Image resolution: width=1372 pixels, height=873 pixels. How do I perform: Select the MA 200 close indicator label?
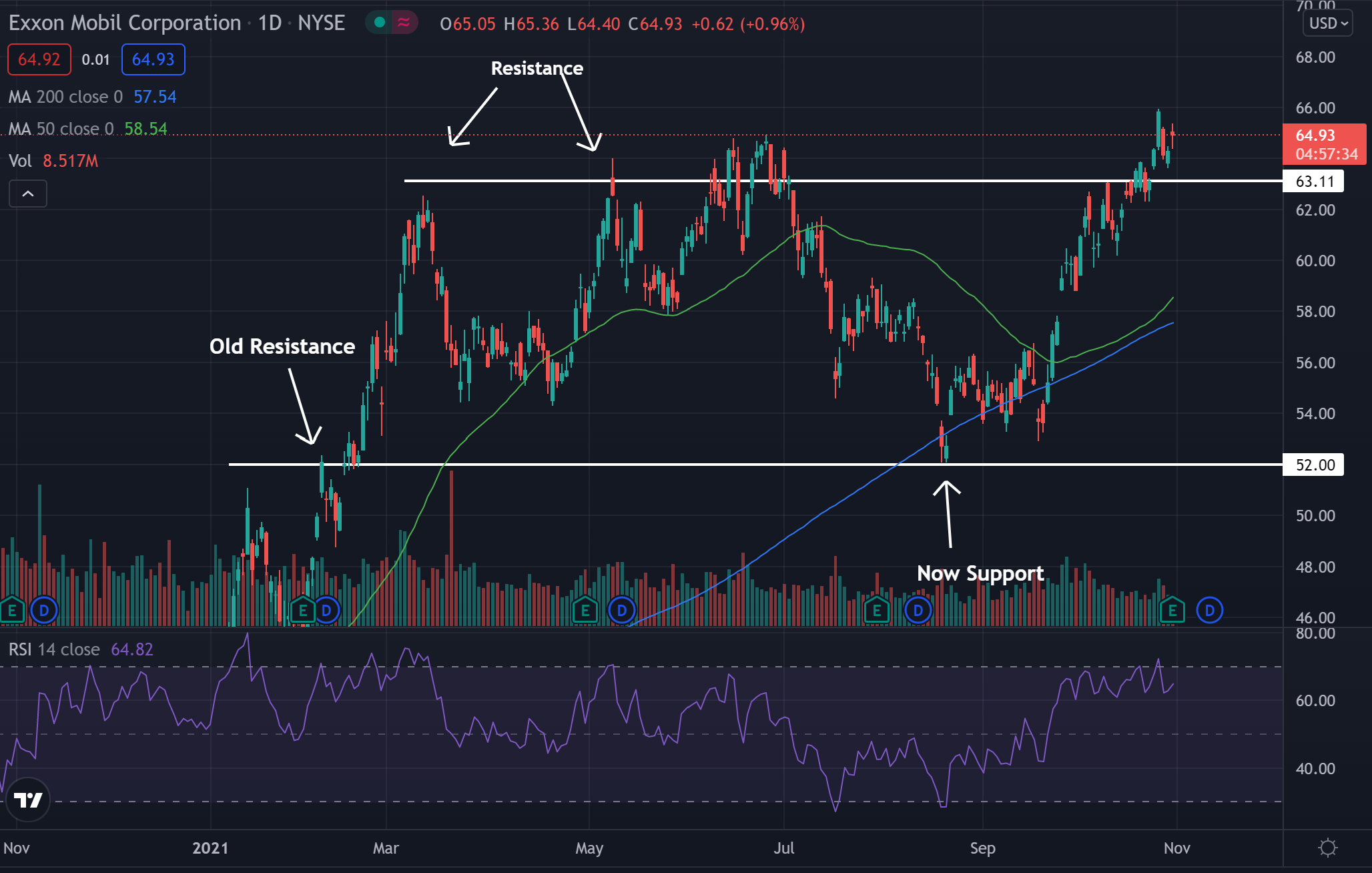point(65,97)
